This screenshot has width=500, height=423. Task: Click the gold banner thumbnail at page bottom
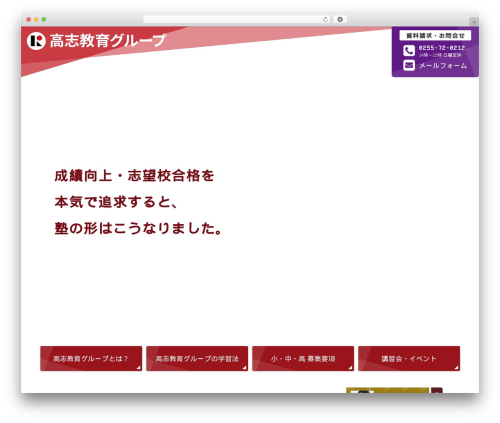[387, 390]
